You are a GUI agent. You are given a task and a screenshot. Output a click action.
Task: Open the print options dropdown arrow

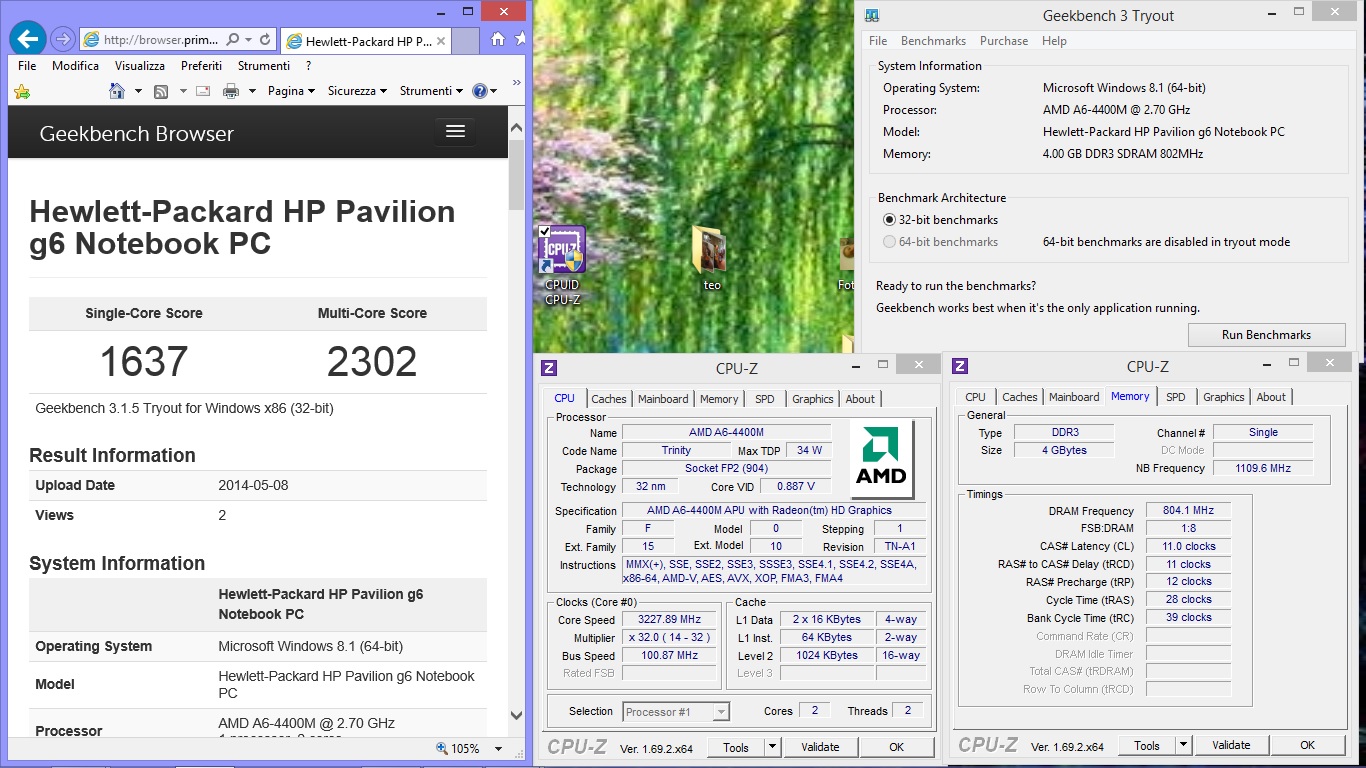tap(252, 91)
